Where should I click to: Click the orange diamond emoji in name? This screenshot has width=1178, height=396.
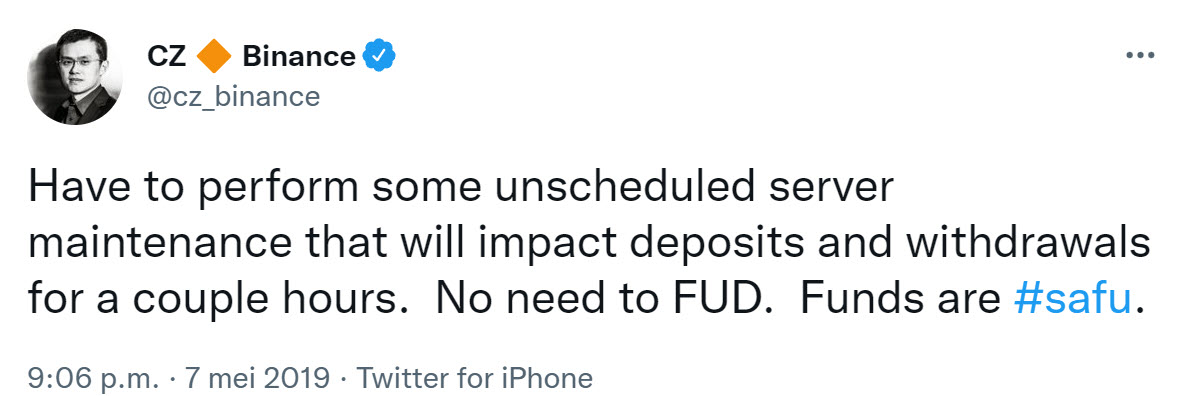pyautogui.click(x=214, y=57)
